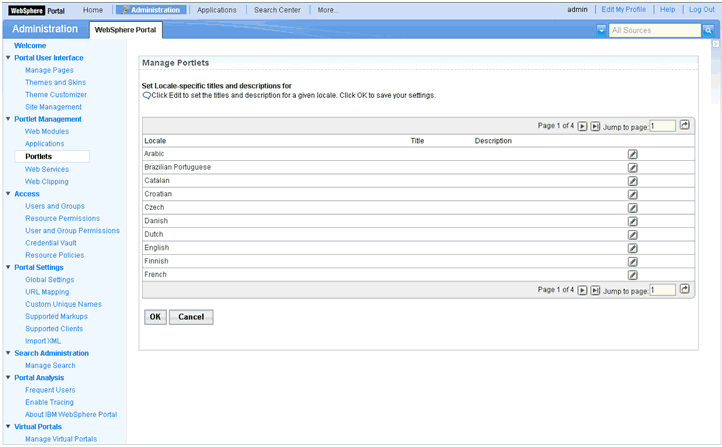Click the edit icon for Catalan locale
Image resolution: width=722 pixels, height=447 pixels.
[632, 181]
